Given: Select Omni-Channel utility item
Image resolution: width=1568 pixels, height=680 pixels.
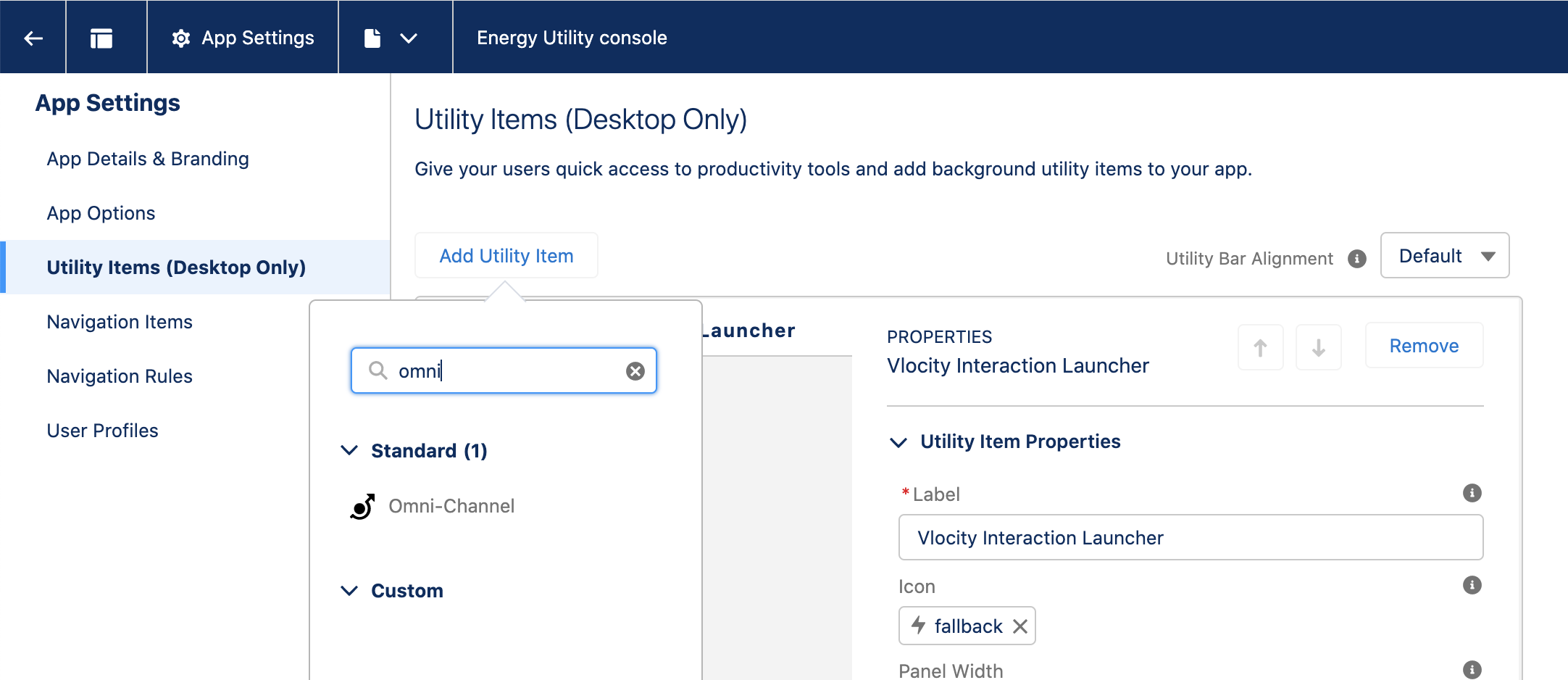Looking at the screenshot, I should 451,506.
